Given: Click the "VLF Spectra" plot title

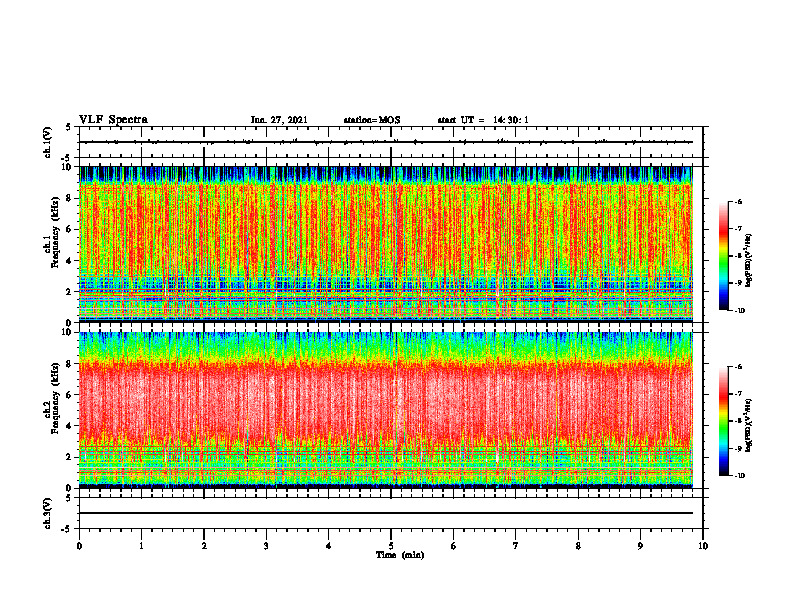Looking at the screenshot, I should point(113,120).
